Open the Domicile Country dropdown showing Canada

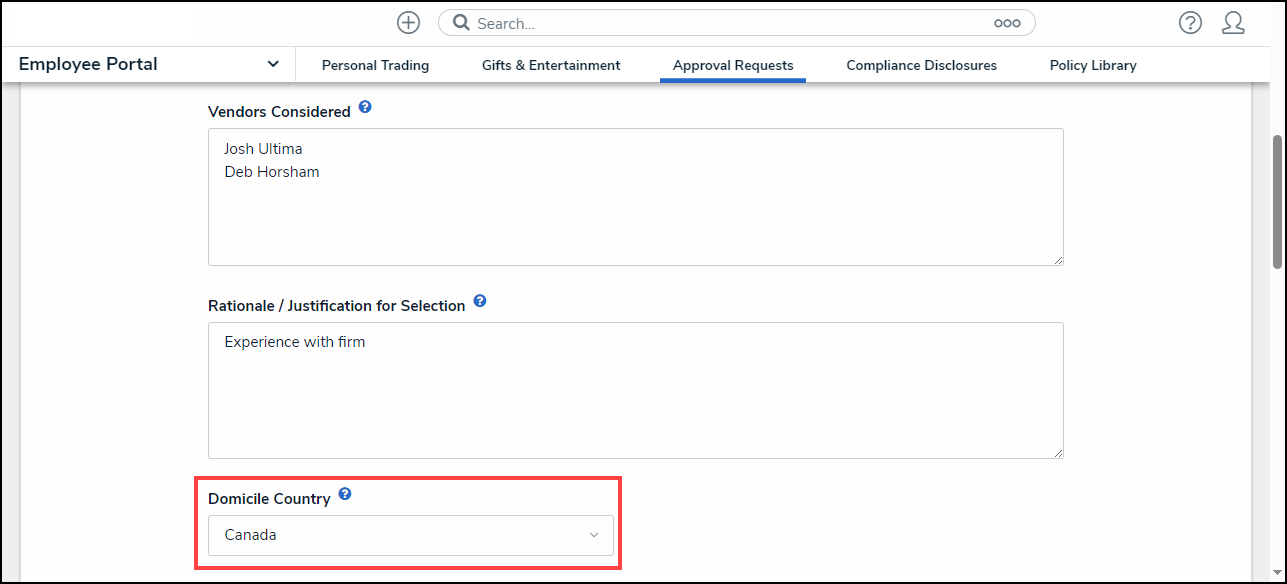point(410,535)
